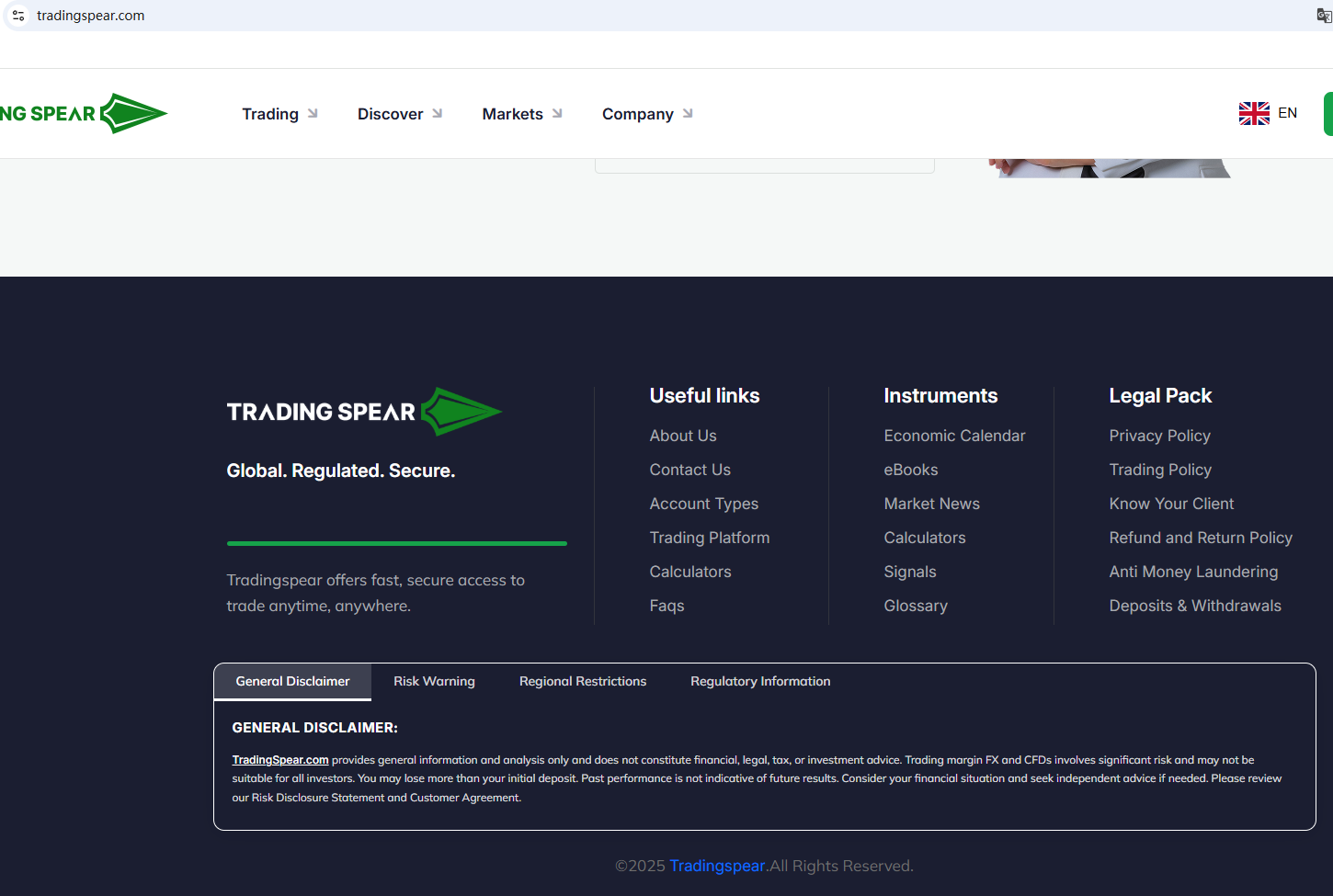Select the General Disclaimer tab
This screenshot has height=896, width=1333.
click(292, 681)
